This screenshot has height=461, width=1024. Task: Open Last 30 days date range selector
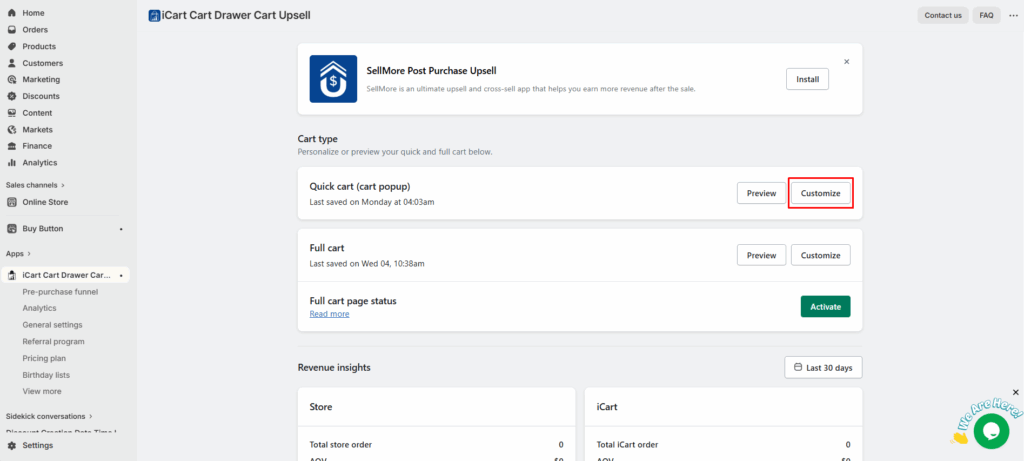[823, 368]
